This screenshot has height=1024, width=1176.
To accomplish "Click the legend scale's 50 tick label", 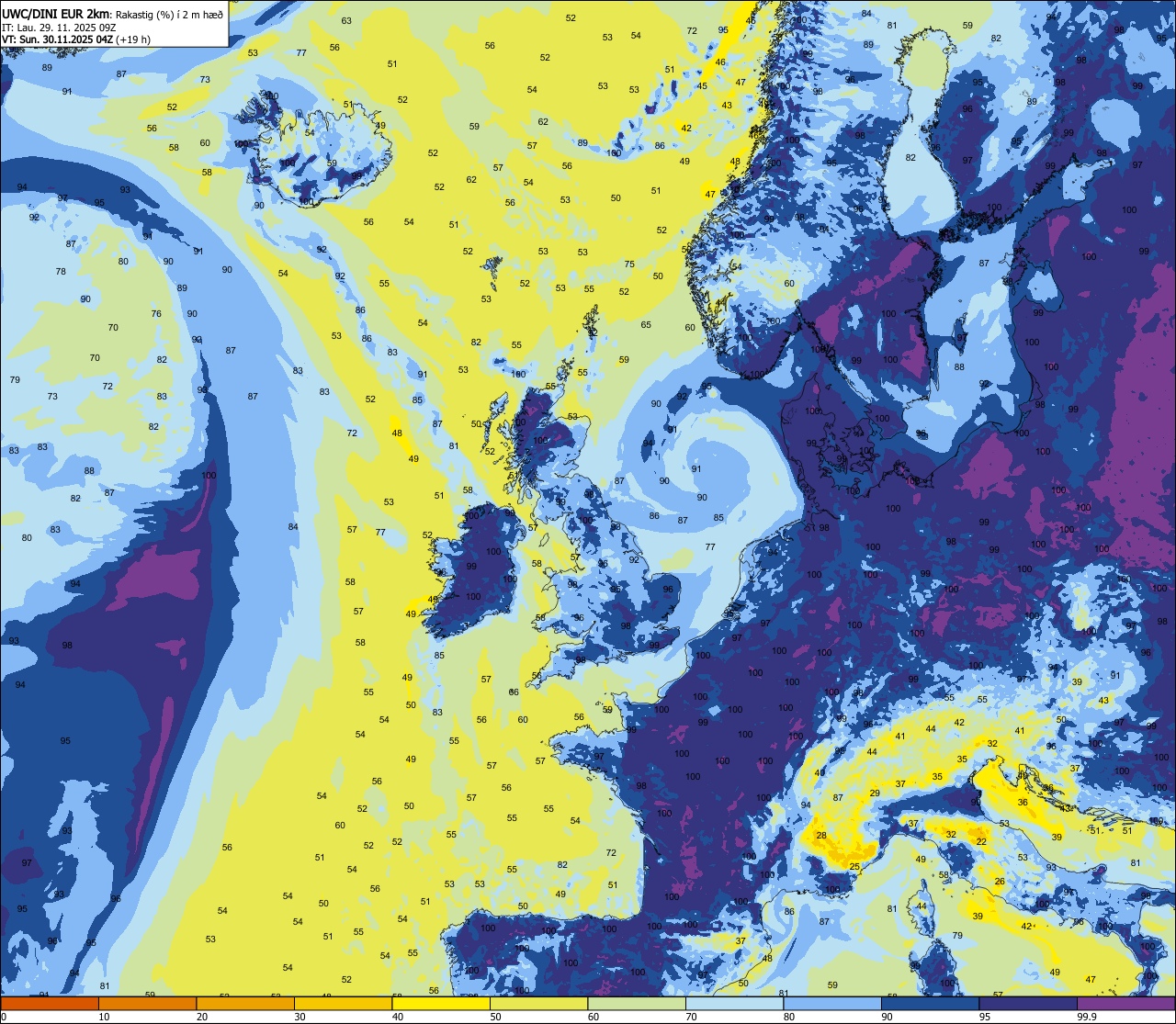I will [495, 1017].
